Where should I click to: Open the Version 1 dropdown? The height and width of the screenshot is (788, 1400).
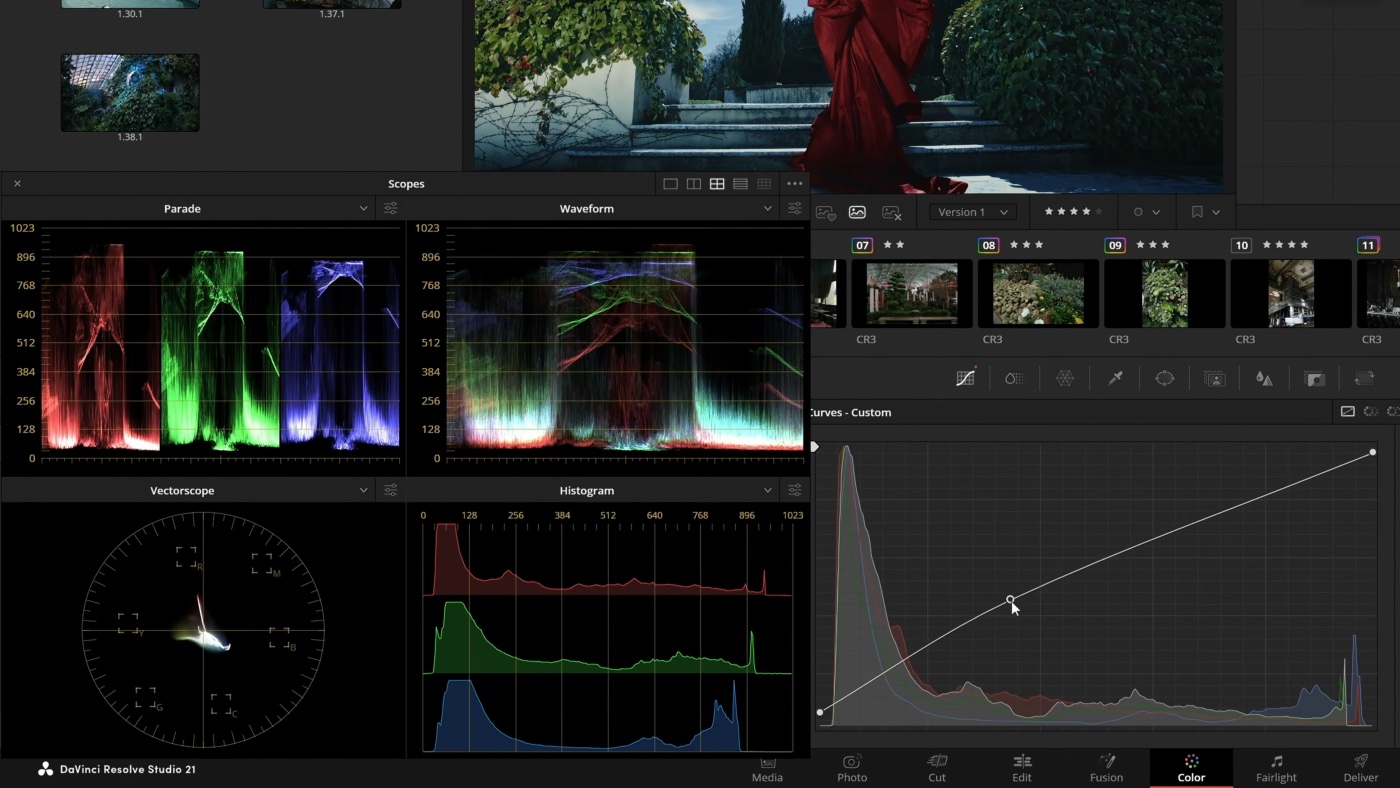[x=973, y=212]
